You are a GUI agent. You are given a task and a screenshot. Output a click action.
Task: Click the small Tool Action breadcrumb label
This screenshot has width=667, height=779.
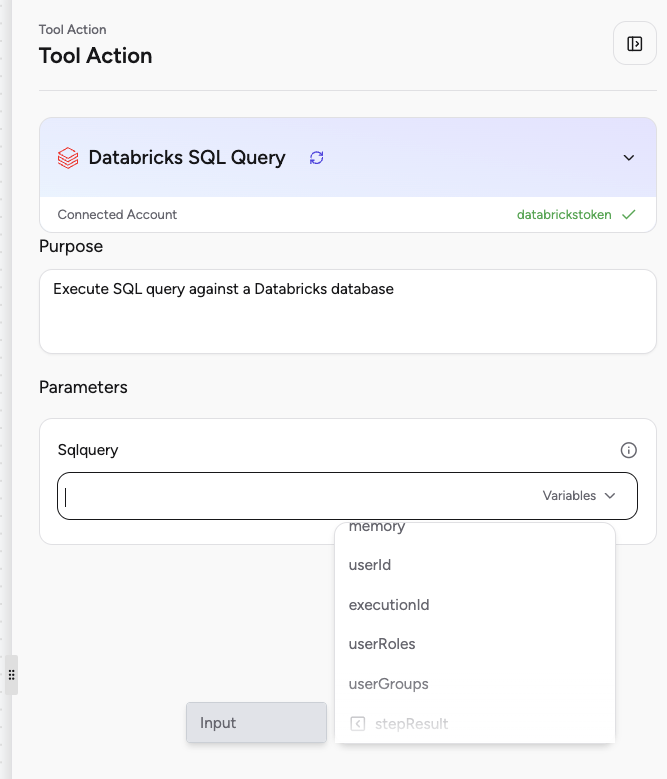73,29
